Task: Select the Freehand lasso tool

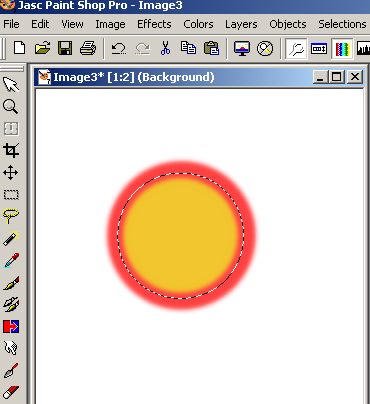Action: [11, 216]
